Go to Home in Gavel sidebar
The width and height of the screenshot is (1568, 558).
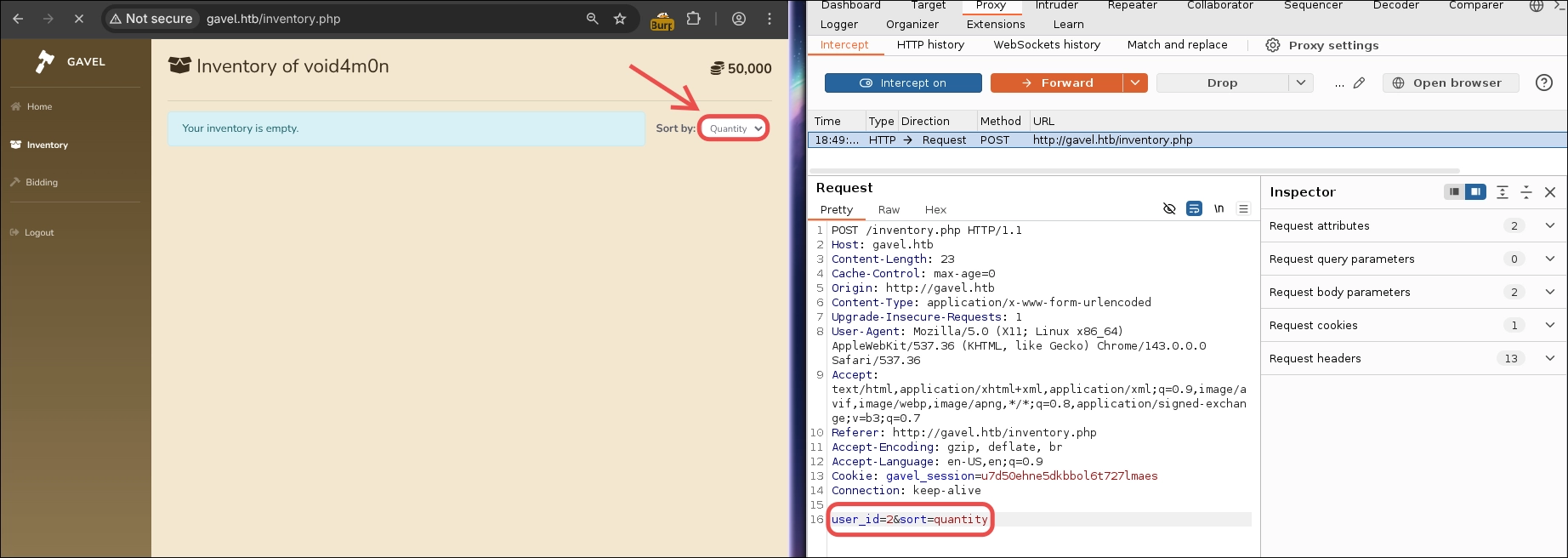coord(31,106)
